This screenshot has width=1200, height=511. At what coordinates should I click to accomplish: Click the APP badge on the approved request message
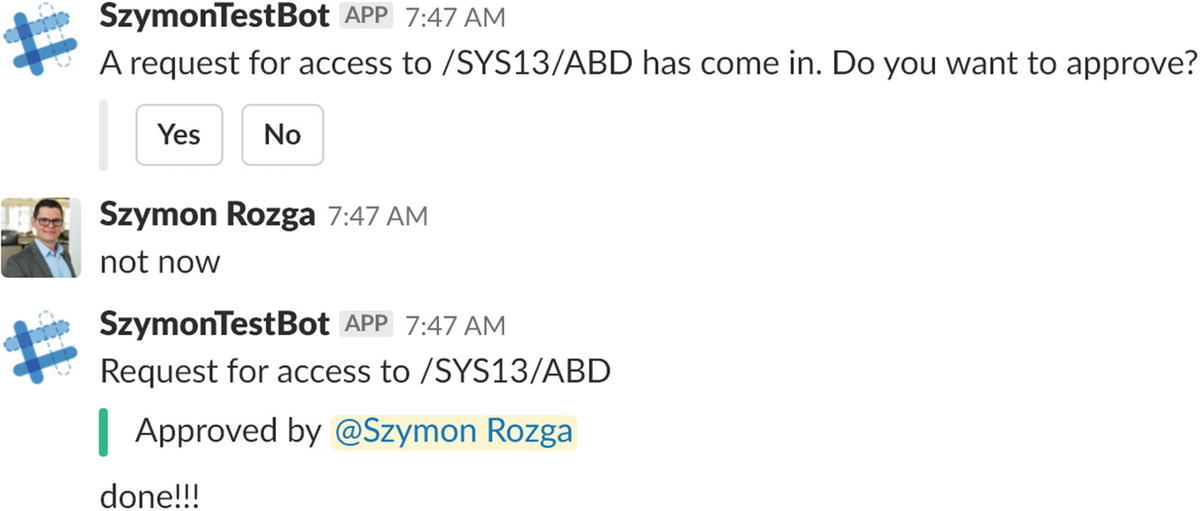pos(365,323)
